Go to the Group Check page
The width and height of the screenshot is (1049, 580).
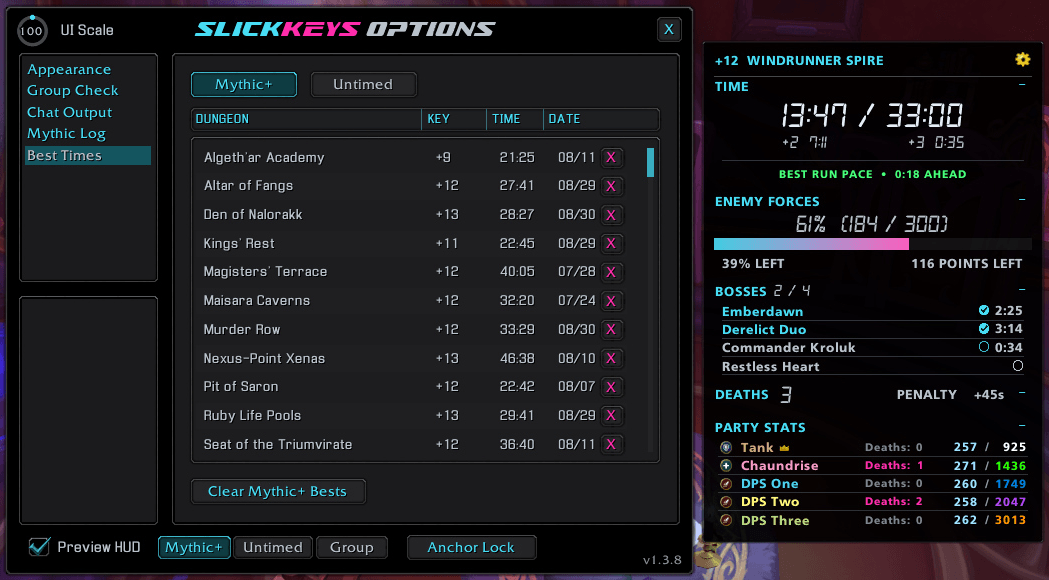72,90
